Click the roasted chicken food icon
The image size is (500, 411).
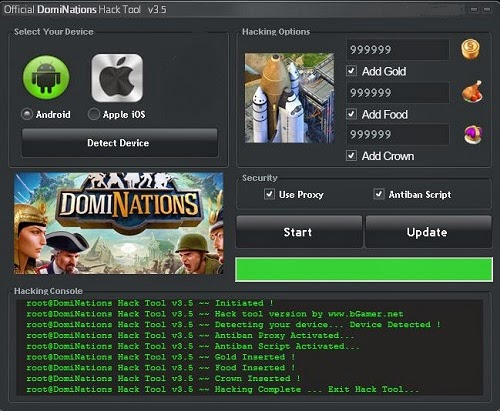tap(472, 91)
